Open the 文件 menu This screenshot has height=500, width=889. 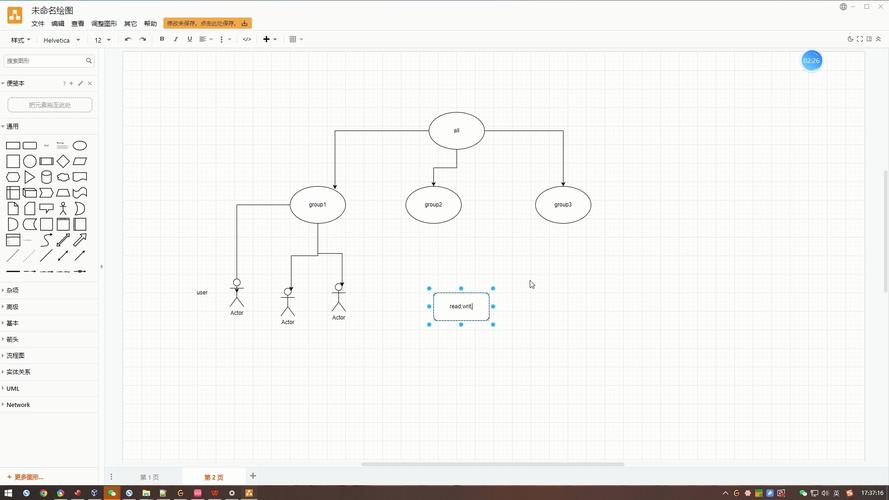pos(37,24)
